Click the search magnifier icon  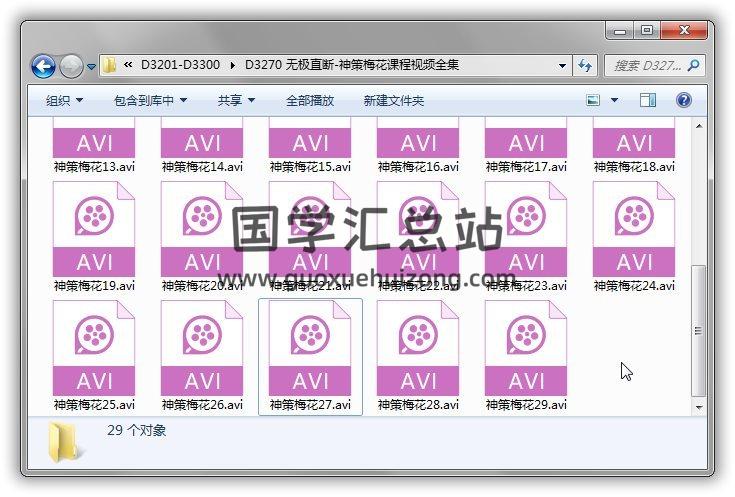tap(693, 65)
